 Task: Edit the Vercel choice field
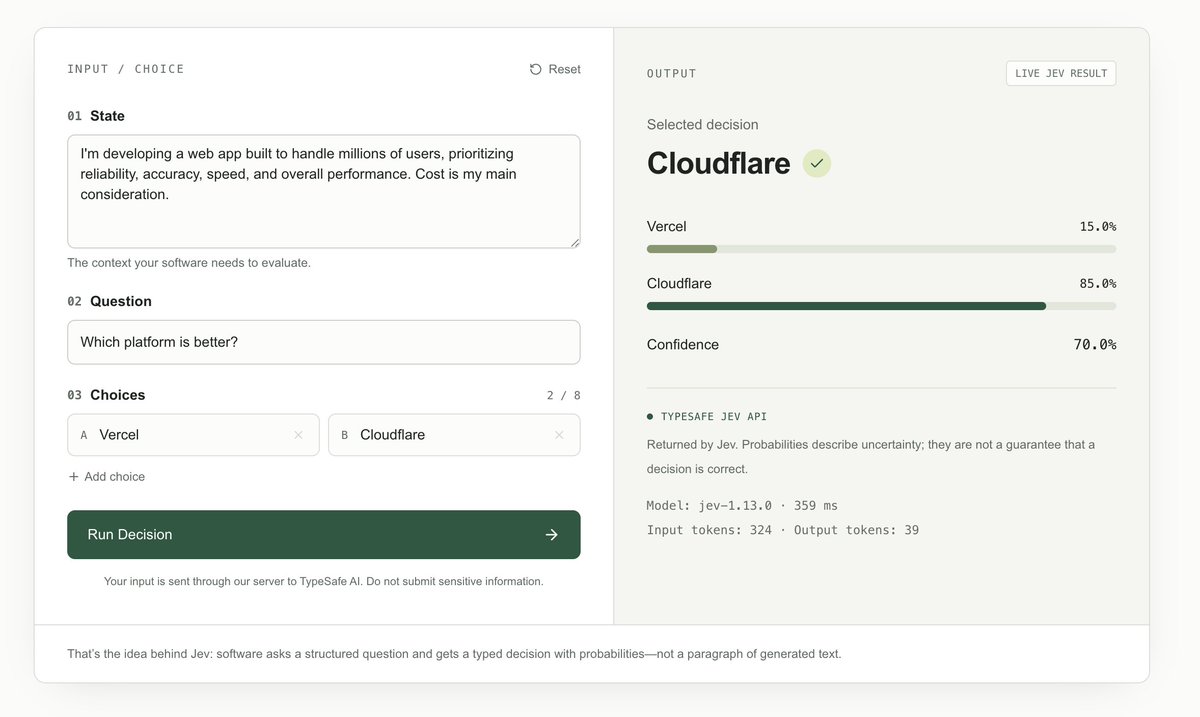coord(194,435)
